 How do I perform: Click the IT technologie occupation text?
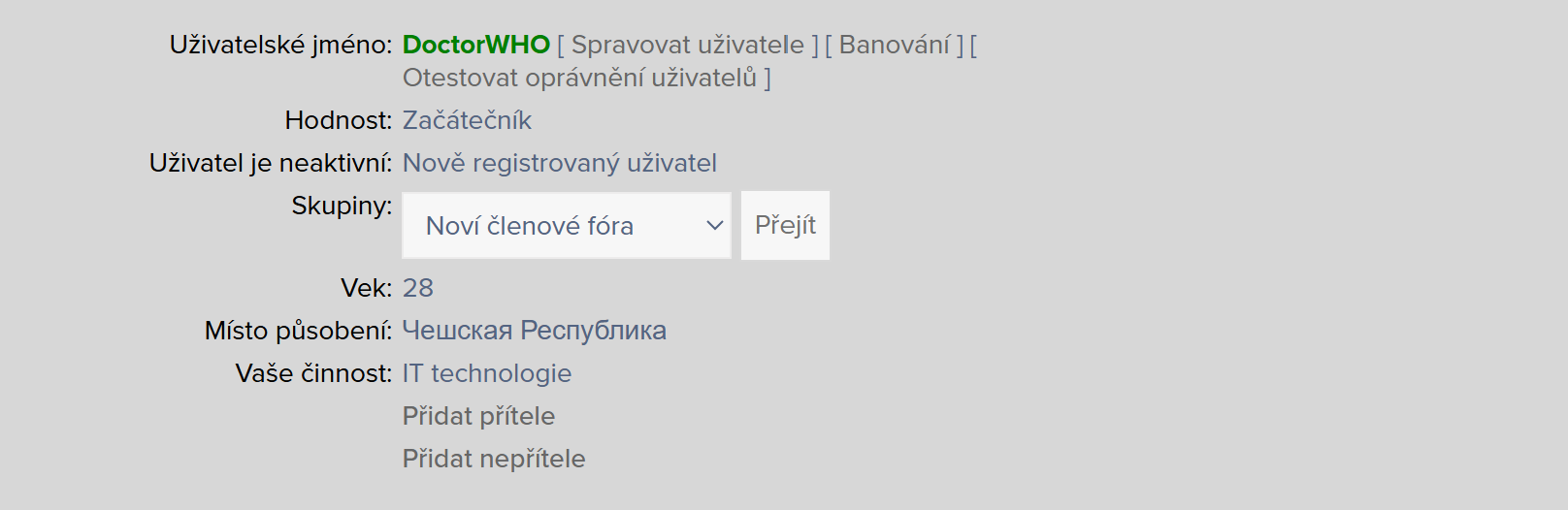pos(486,373)
